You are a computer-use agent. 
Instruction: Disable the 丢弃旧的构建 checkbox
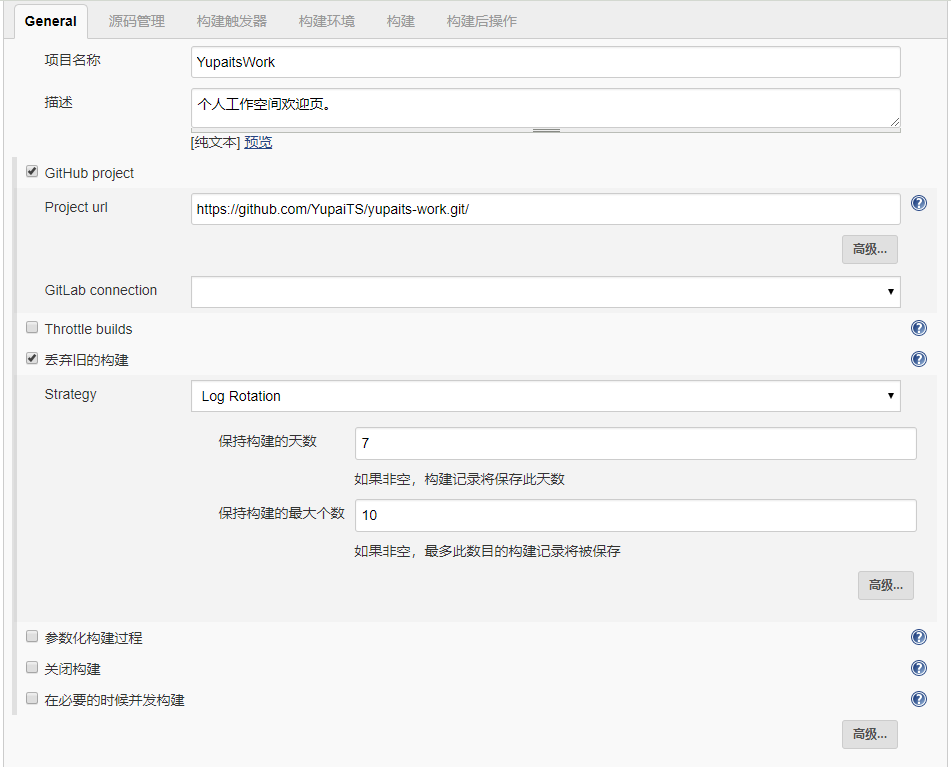pos(32,359)
